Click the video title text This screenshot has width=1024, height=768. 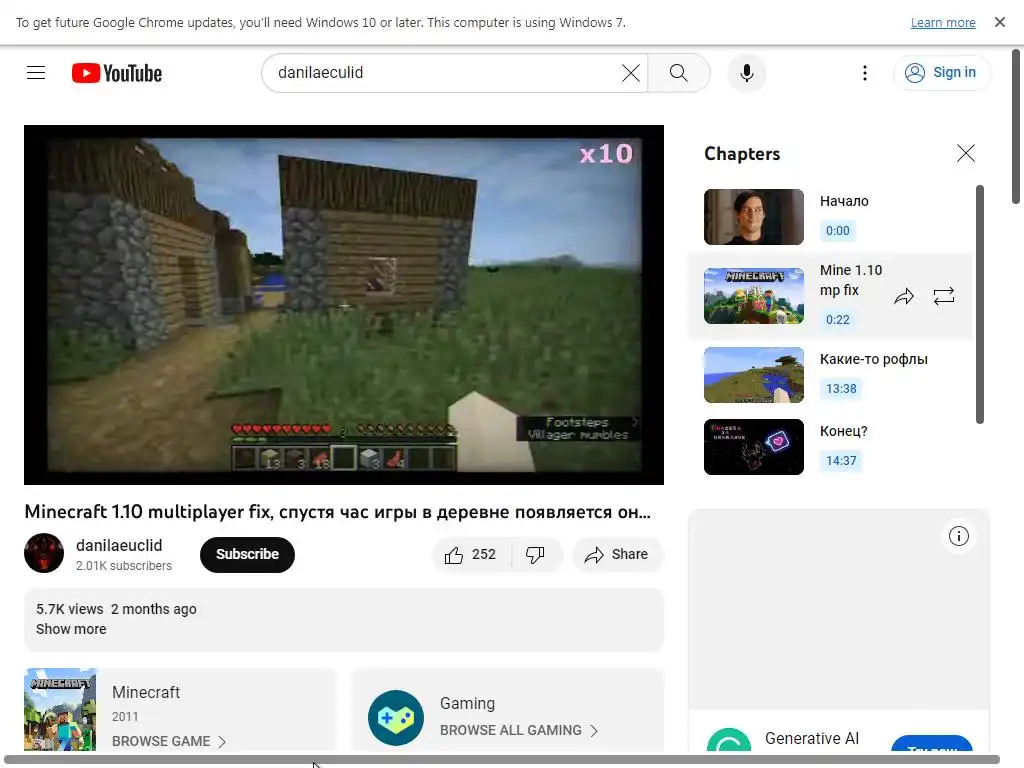(338, 511)
